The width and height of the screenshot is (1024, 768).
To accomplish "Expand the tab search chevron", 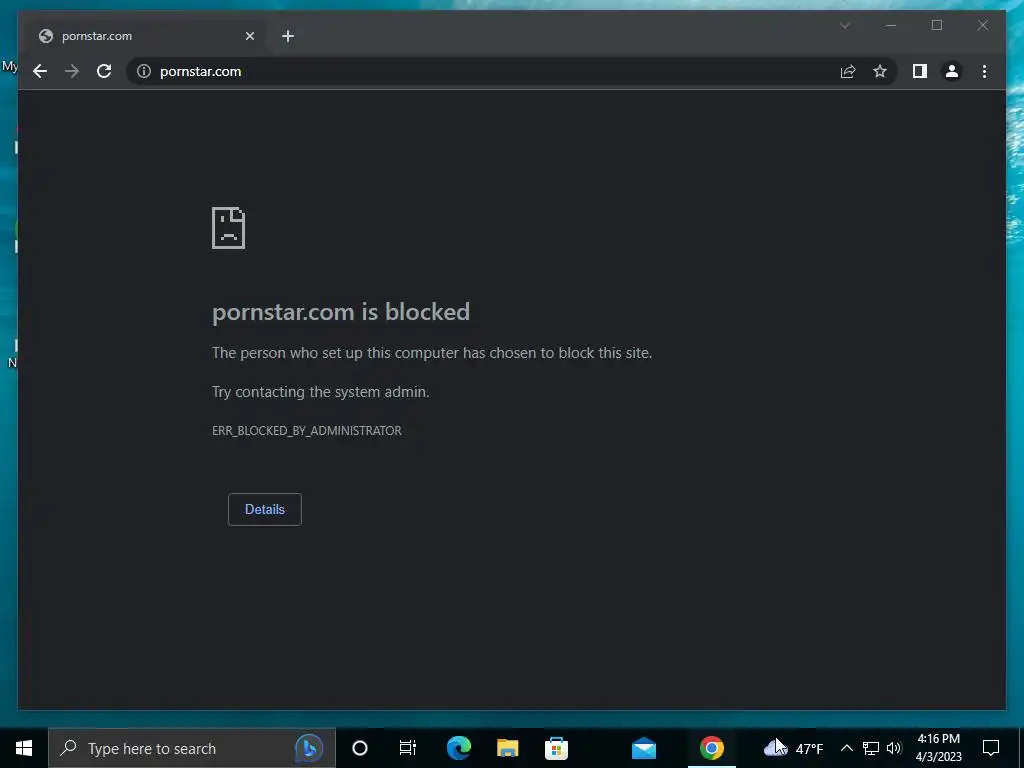I will tap(844, 25).
